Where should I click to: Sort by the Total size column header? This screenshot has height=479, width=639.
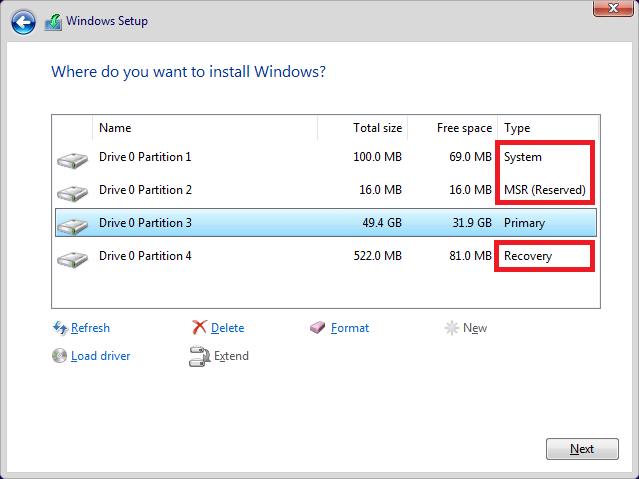362,128
